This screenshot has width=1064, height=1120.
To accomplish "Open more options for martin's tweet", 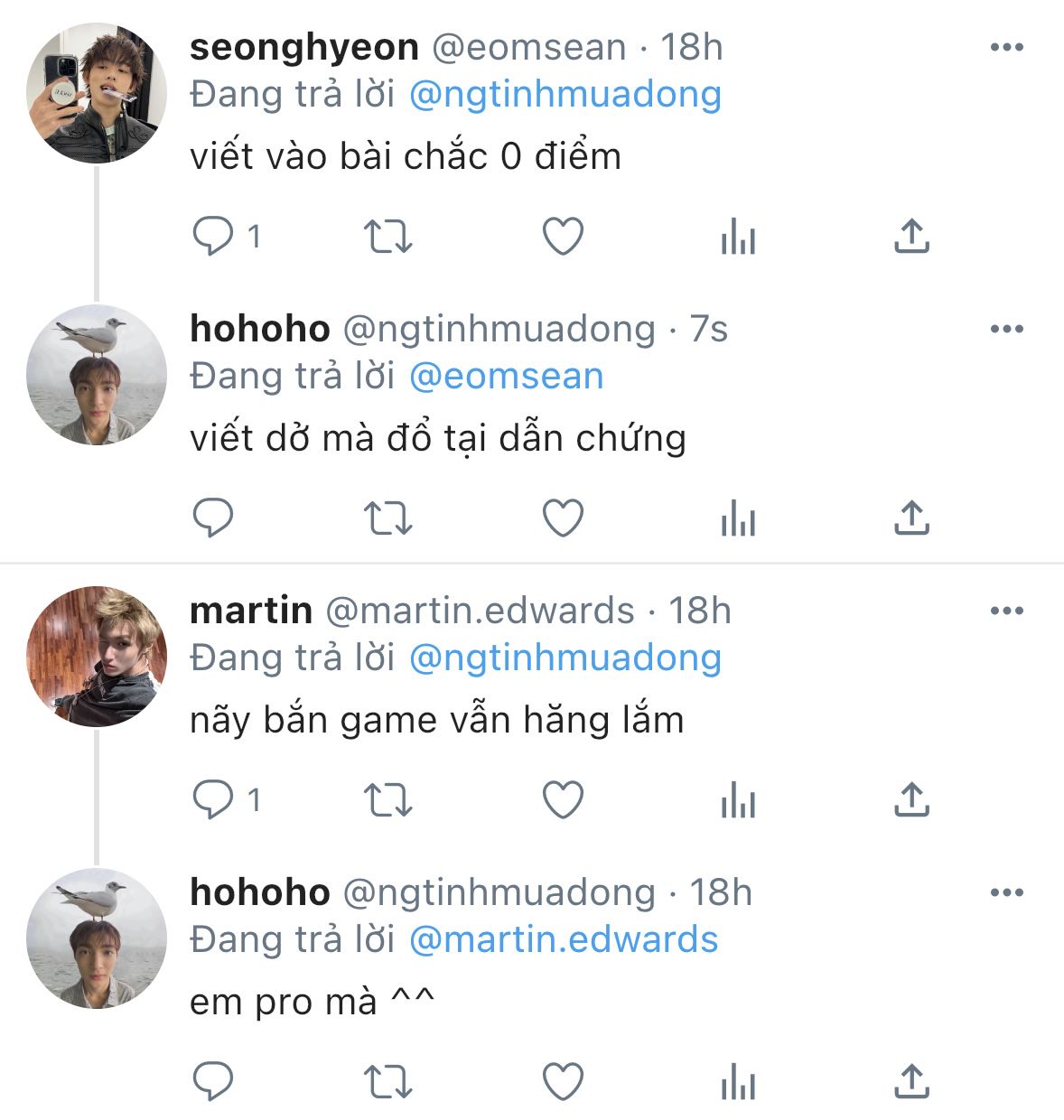I will pyautogui.click(x=1006, y=611).
